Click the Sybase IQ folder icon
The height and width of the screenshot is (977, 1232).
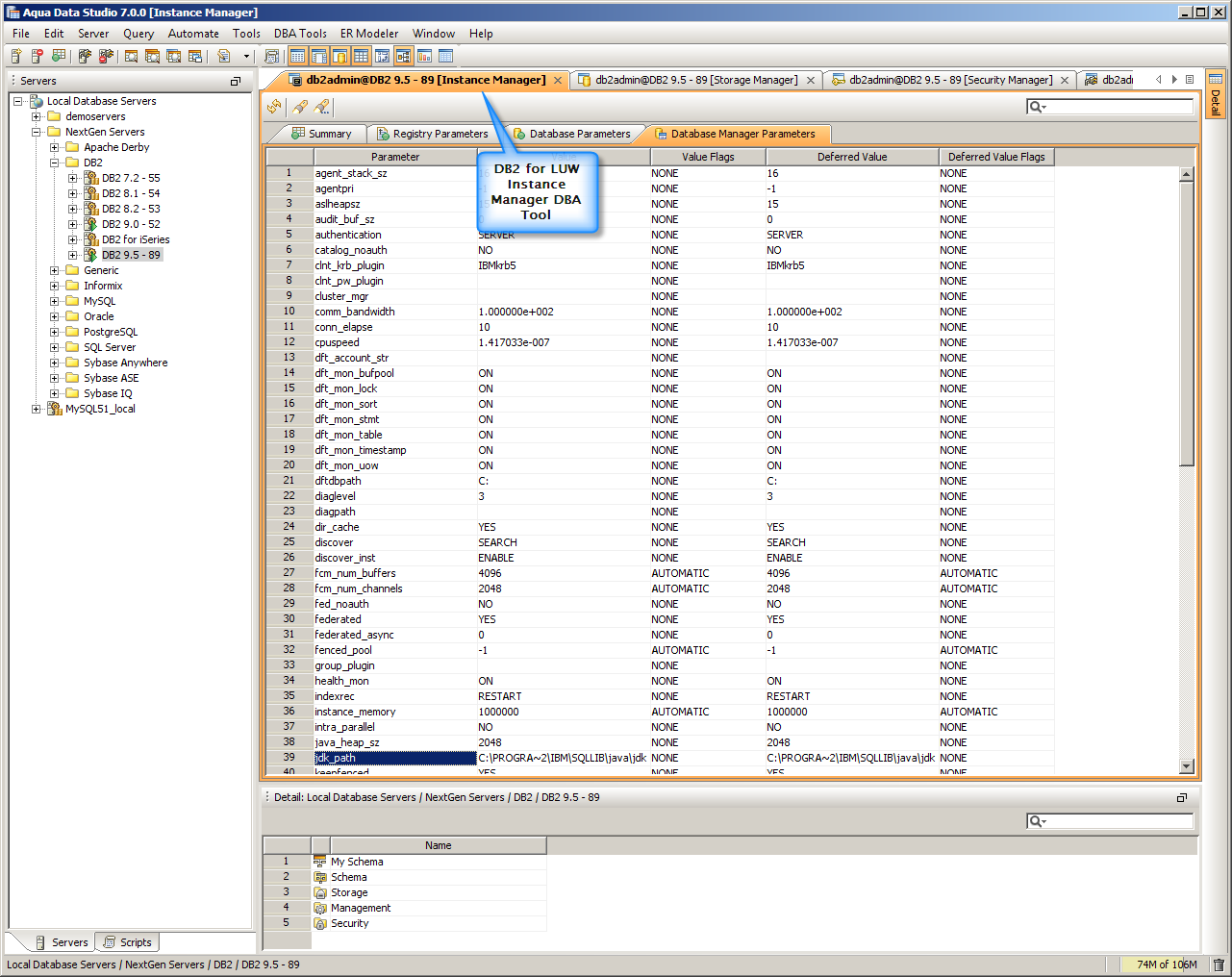(x=72, y=393)
